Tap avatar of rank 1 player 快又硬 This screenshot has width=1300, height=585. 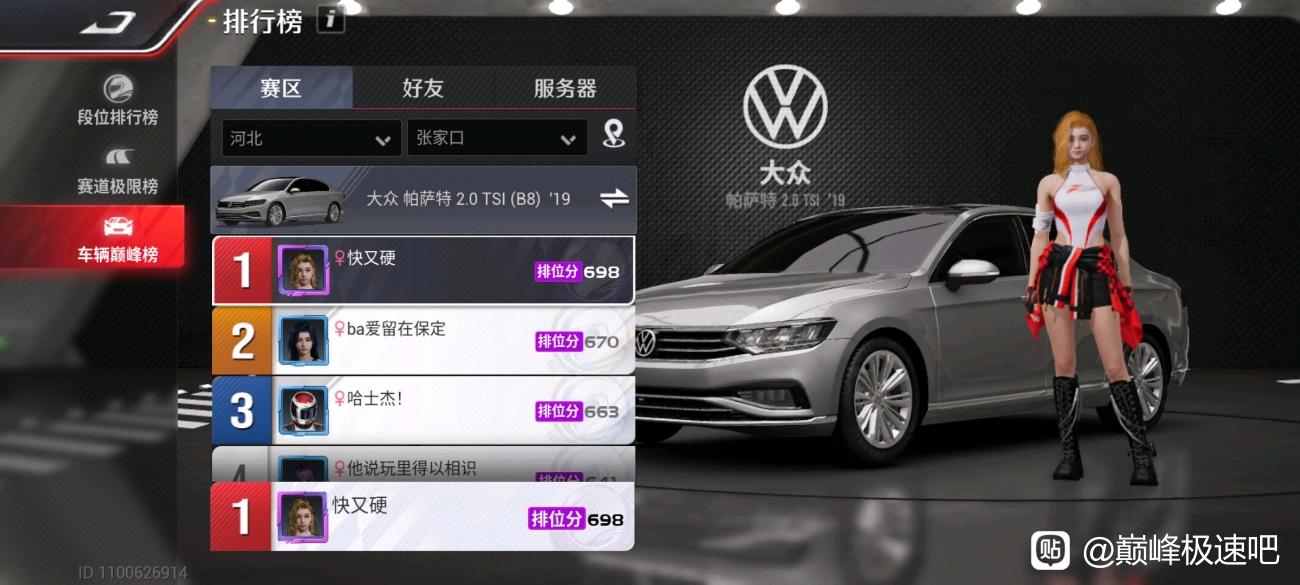303,270
